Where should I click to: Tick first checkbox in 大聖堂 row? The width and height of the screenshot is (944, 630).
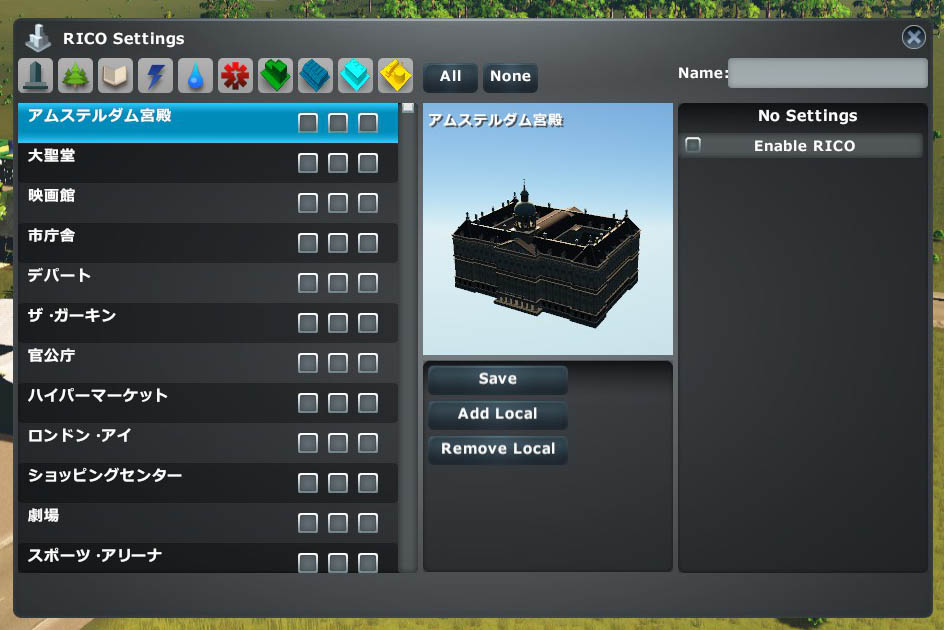(x=308, y=163)
